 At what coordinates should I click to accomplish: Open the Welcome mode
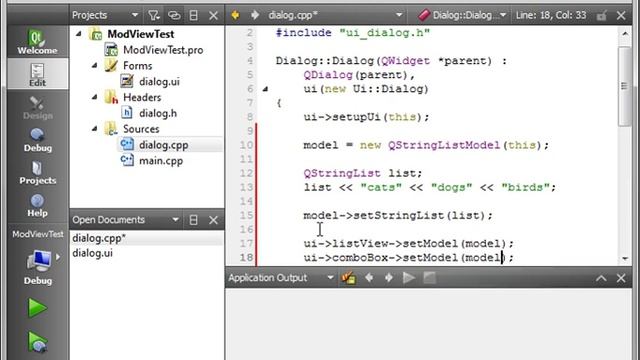[x=37, y=42]
